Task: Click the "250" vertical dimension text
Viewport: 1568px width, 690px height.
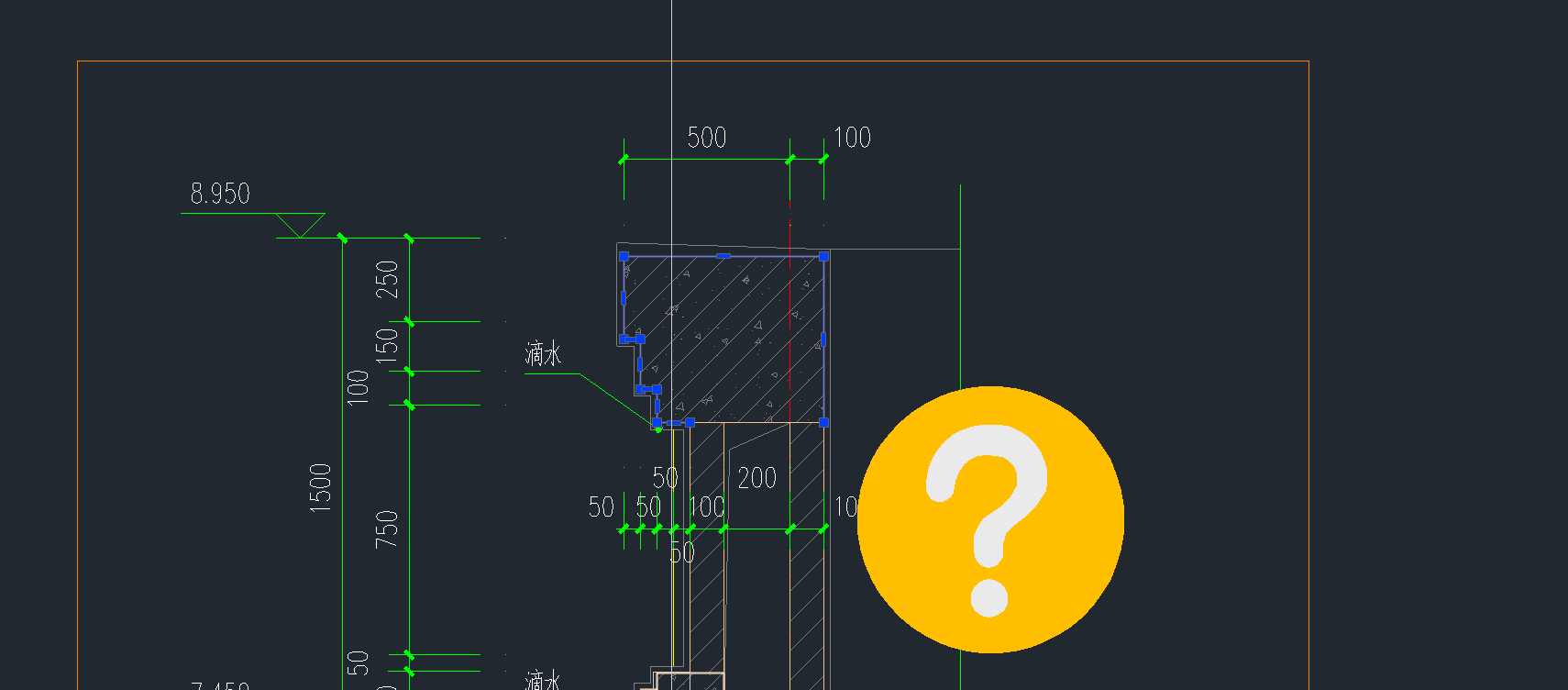Action: pos(387,280)
